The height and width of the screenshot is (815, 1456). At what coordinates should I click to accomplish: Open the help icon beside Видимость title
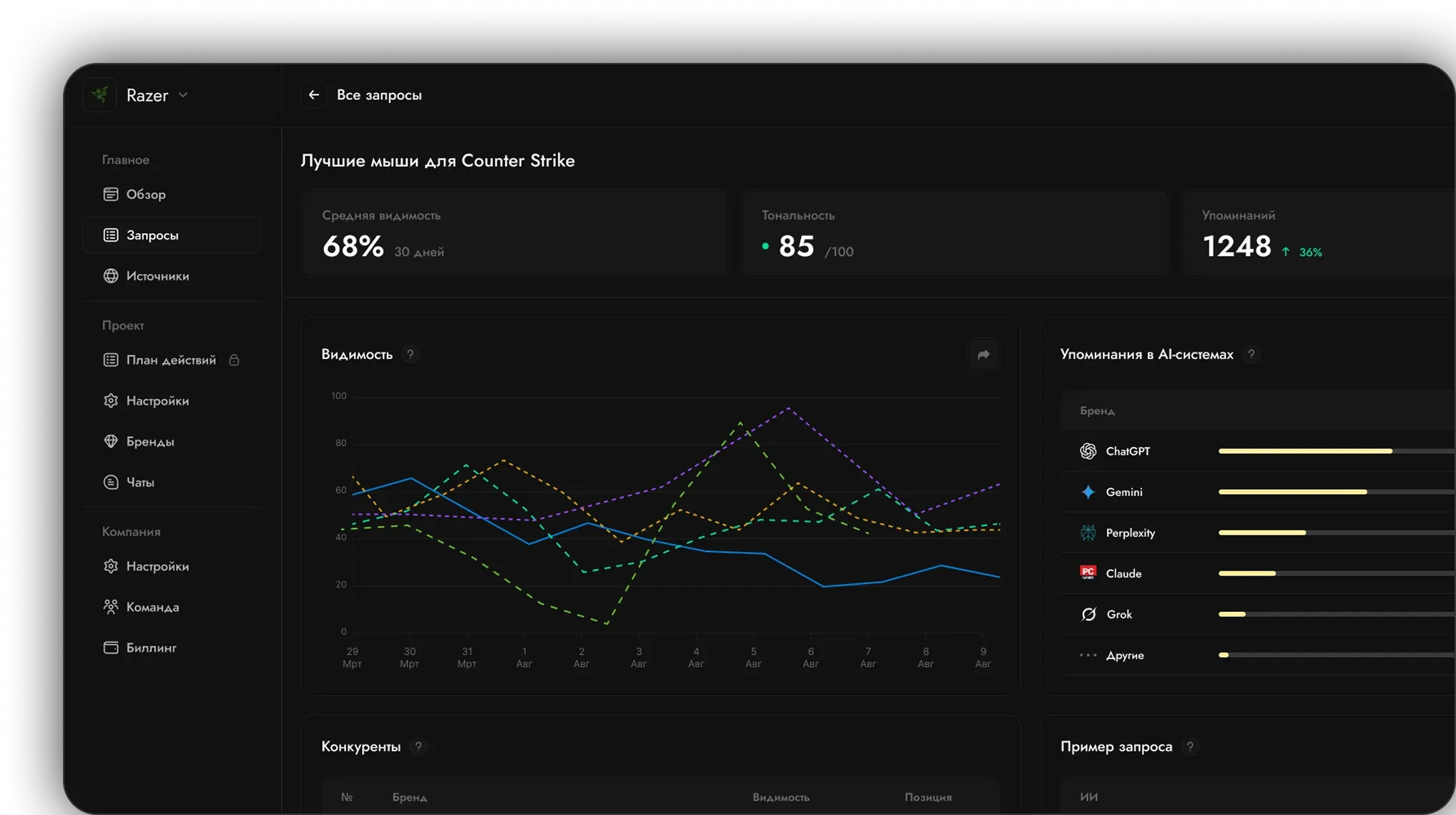pos(410,355)
